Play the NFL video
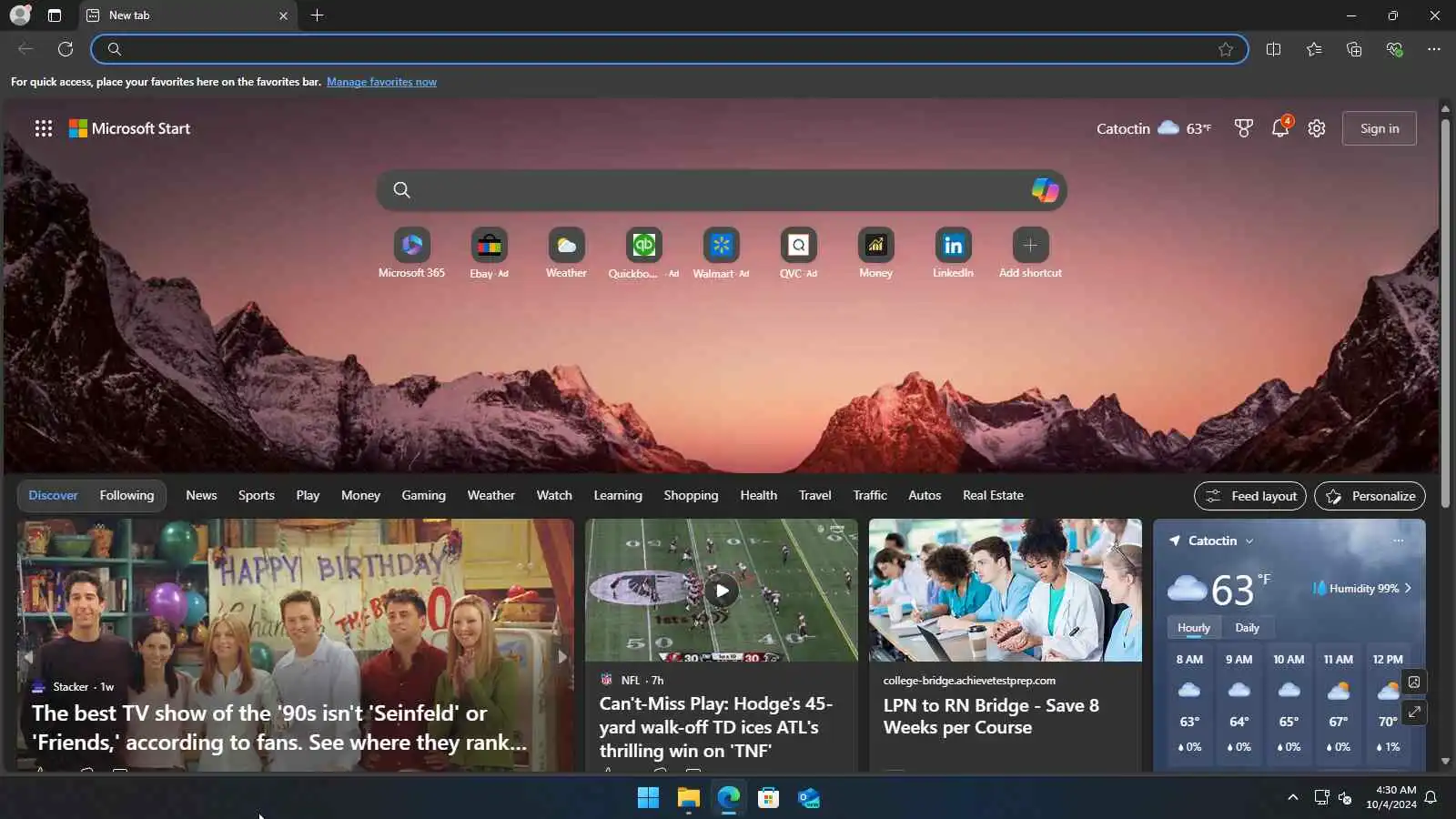Image resolution: width=1456 pixels, height=819 pixels. pos(722,591)
